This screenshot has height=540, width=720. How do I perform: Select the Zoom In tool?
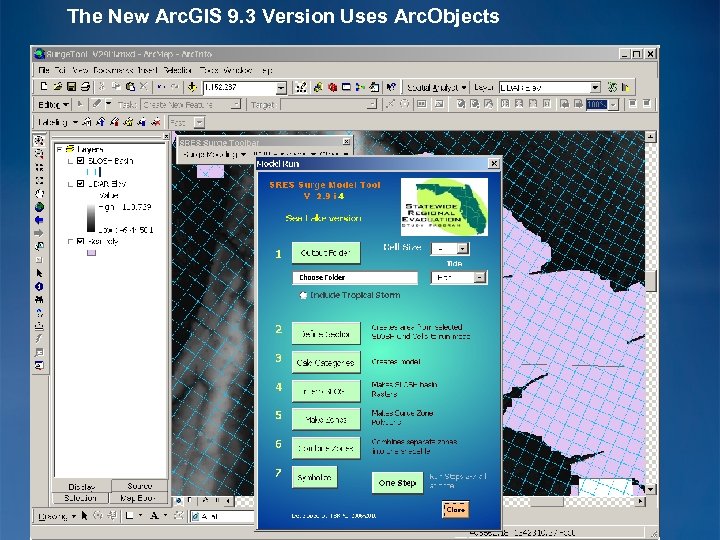[x=39, y=140]
